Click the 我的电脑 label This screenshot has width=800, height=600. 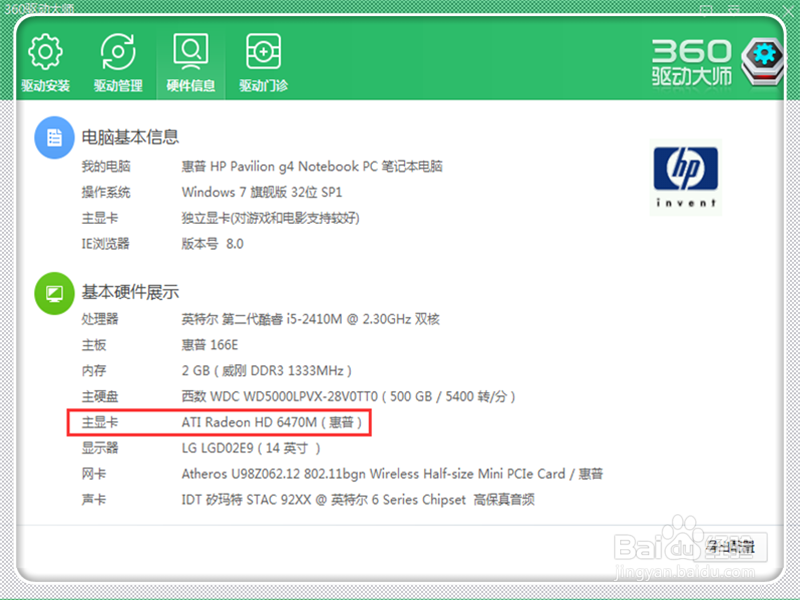tap(106, 166)
